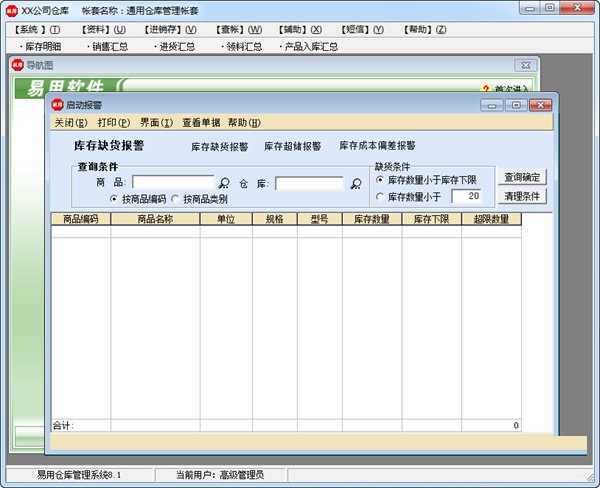Image resolution: width=600 pixels, height=488 pixels.
Task: Close the 导航图 window
Action: tap(526, 65)
